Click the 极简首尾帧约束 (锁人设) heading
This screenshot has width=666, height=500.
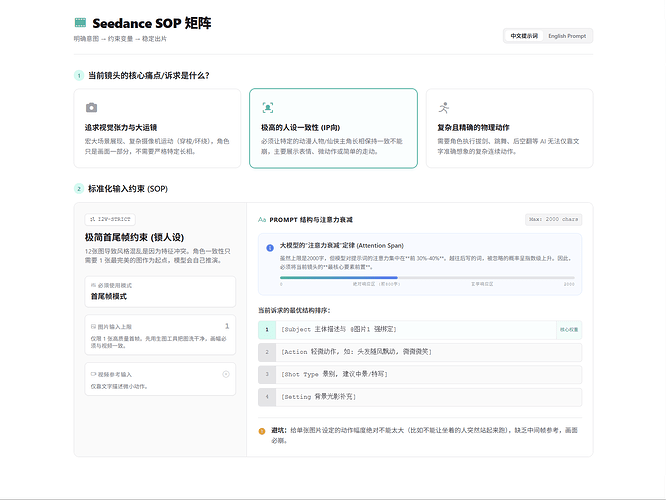click(134, 237)
